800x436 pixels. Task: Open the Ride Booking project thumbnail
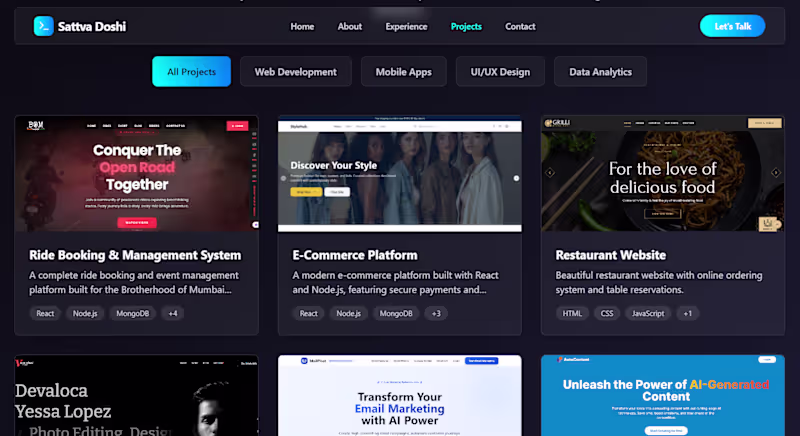tap(137, 174)
